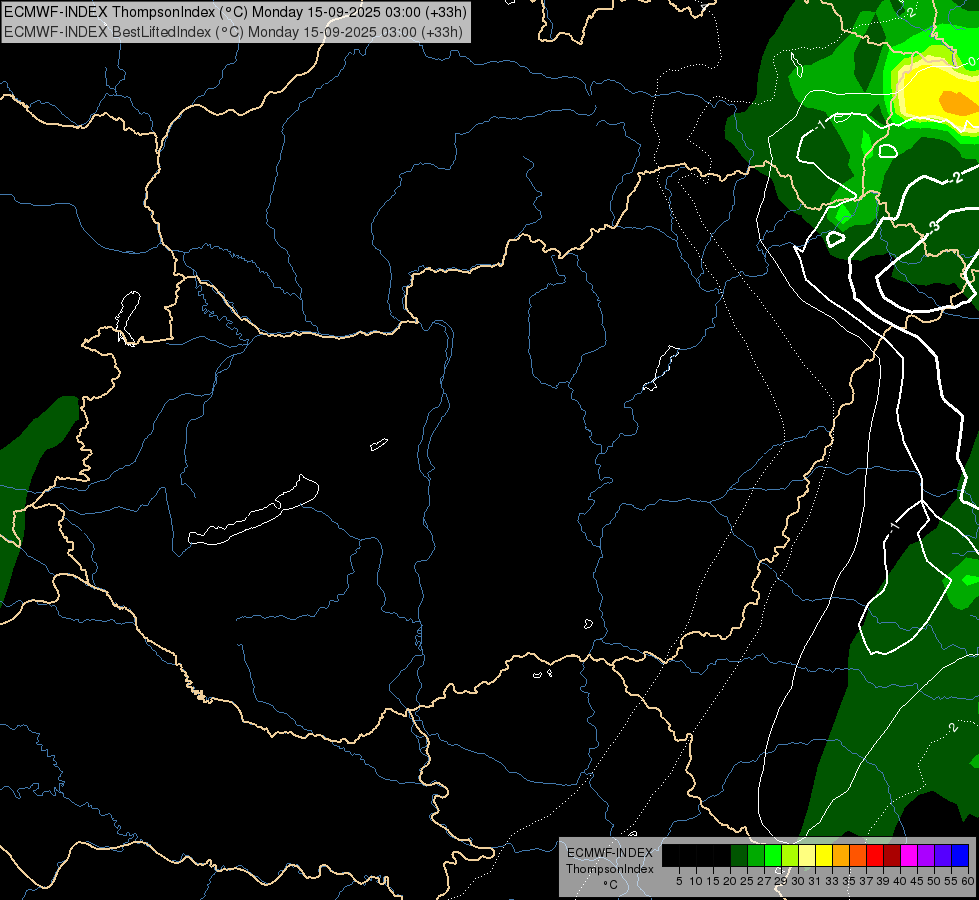Click the large elongated lake outline
The width and height of the screenshot is (979, 900).
[254, 512]
